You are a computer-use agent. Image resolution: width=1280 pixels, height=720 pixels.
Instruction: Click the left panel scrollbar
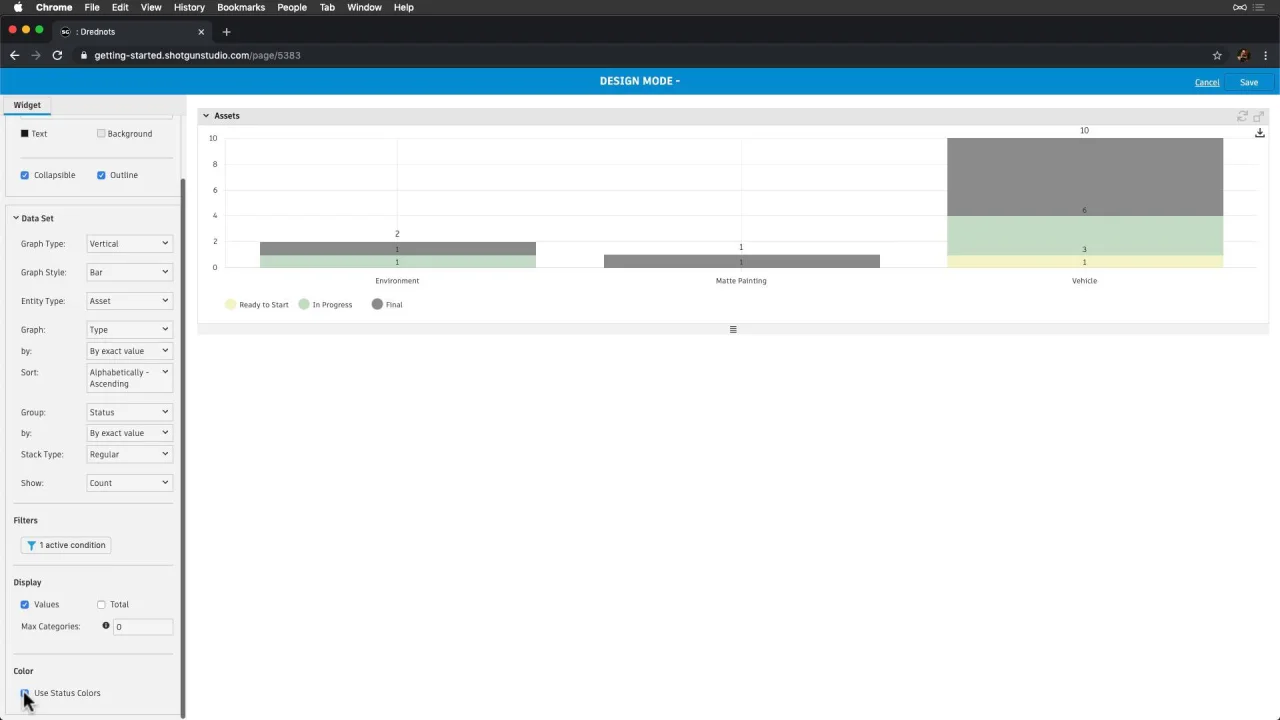183,447
